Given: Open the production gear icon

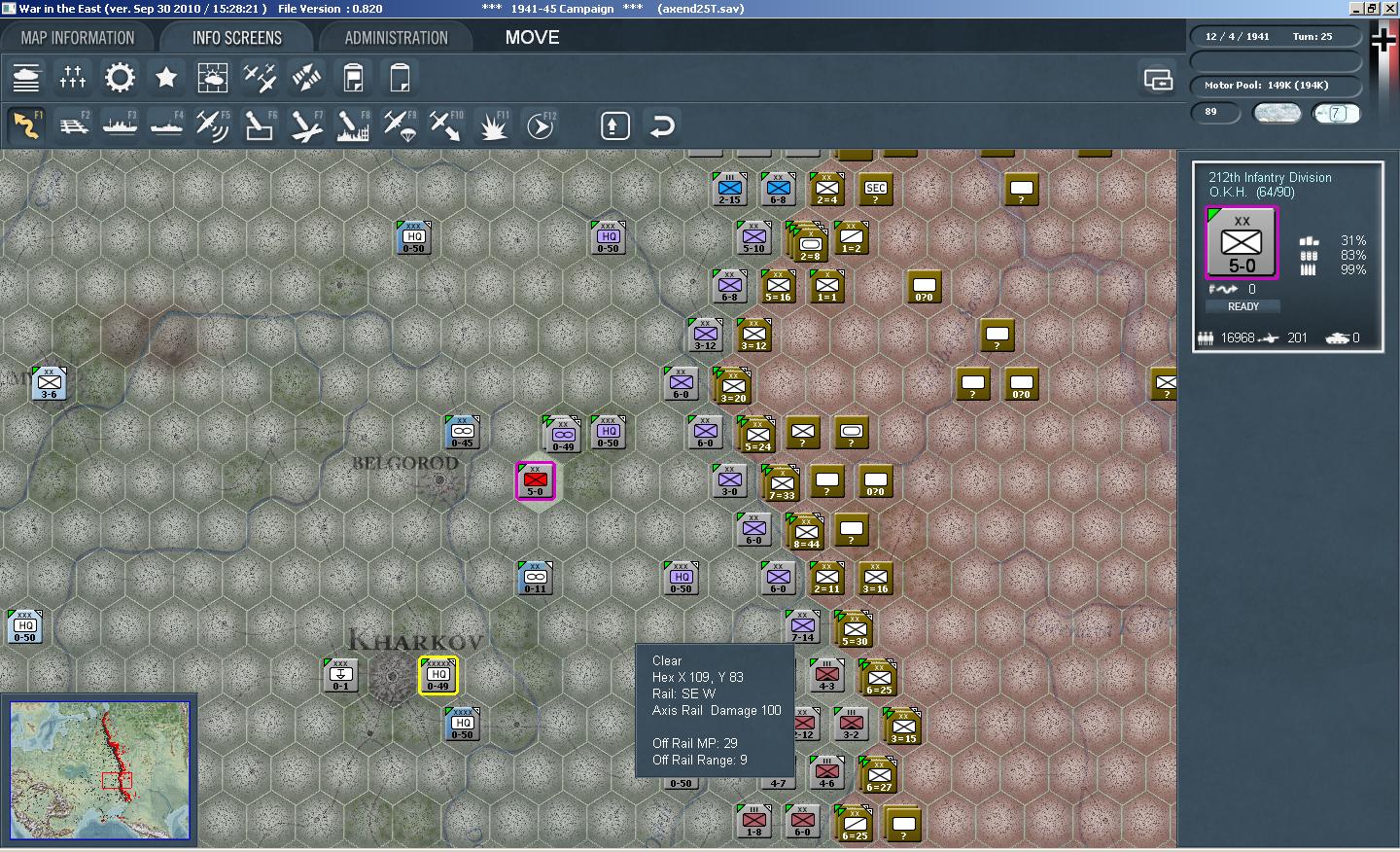Looking at the screenshot, I should click(x=120, y=77).
